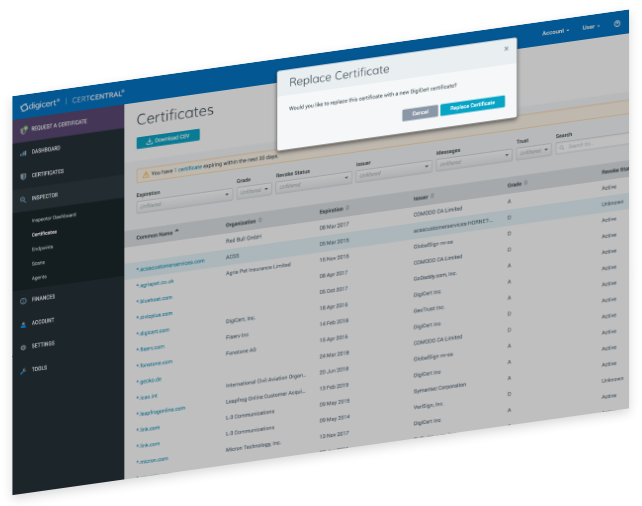
Task: Click the '15 Nov 2016' expiration cell
Action: coord(334,258)
